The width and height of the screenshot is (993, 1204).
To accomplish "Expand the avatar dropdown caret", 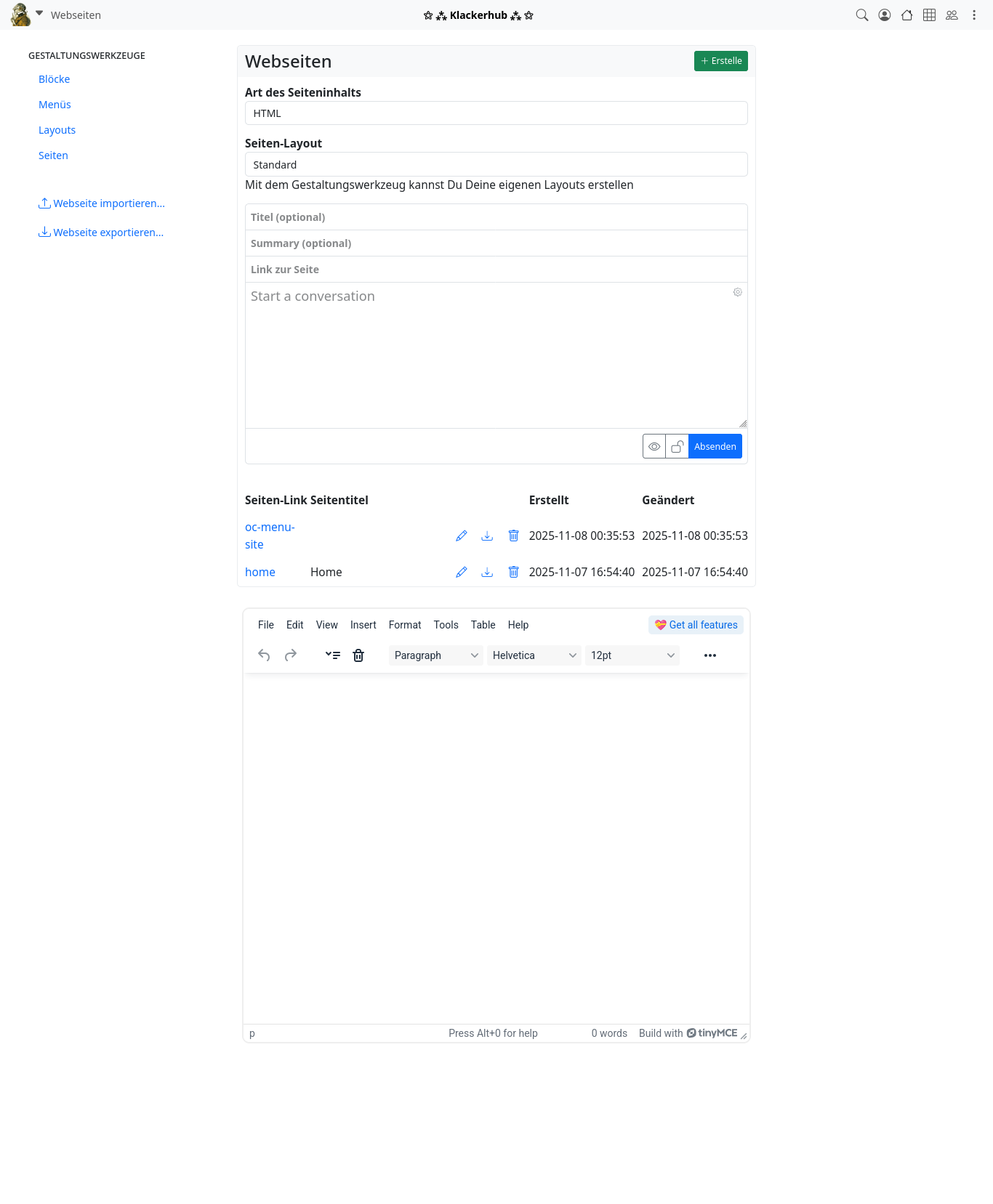I will (39, 13).
